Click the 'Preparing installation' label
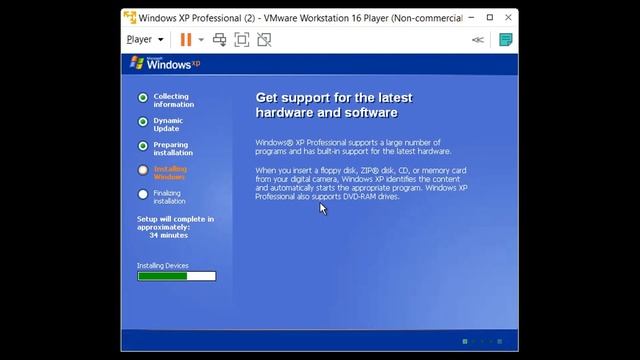This screenshot has width=640, height=360. [x=173, y=149]
